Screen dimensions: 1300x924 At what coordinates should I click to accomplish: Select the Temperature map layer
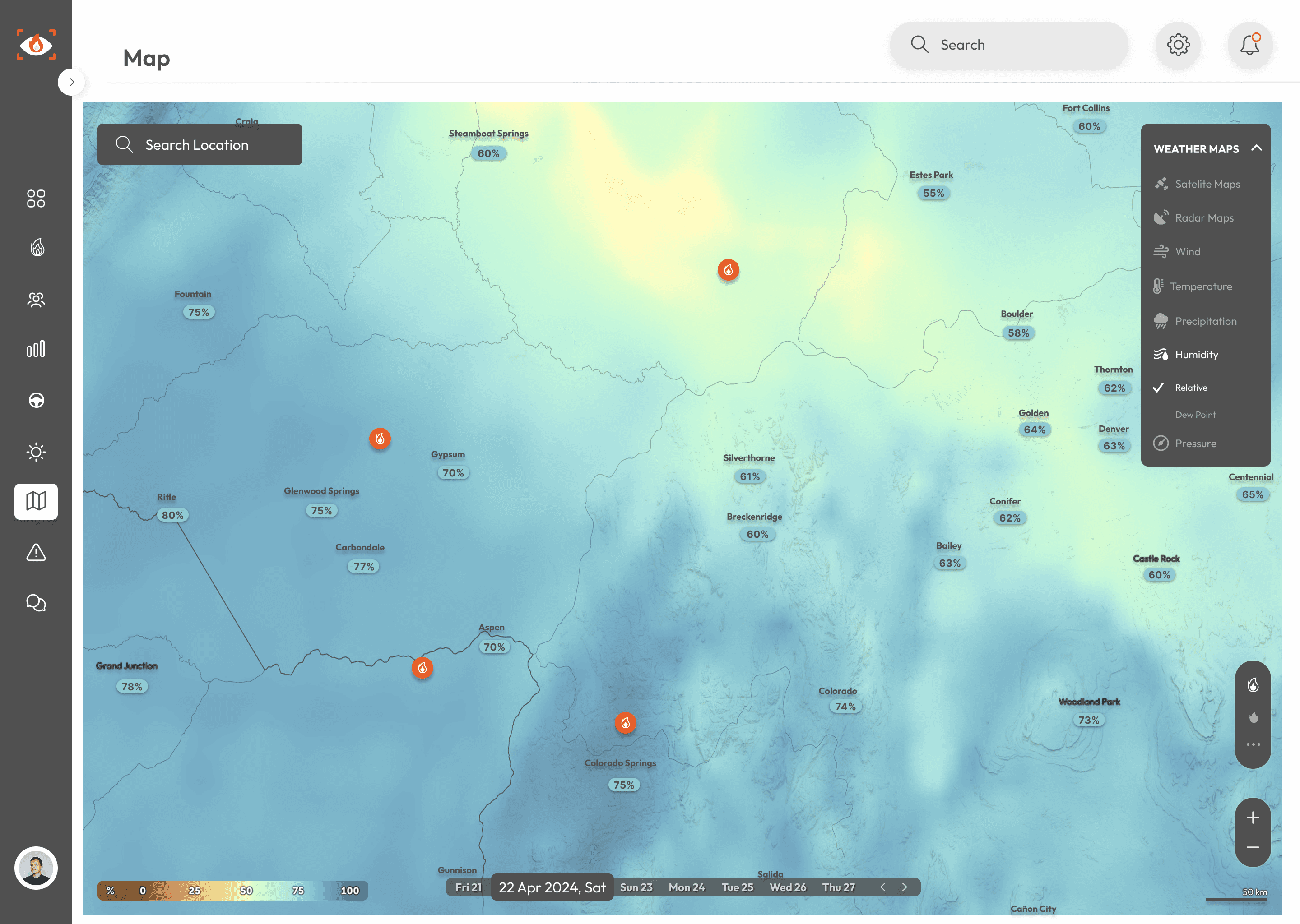tap(1193, 286)
